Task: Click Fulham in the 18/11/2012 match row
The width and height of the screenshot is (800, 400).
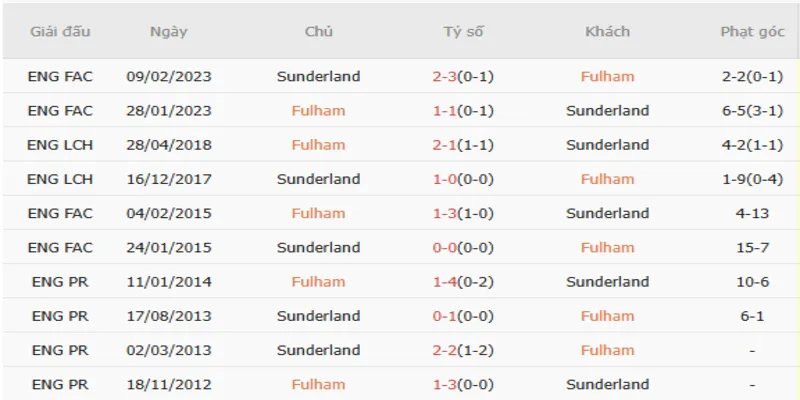Action: click(318, 384)
